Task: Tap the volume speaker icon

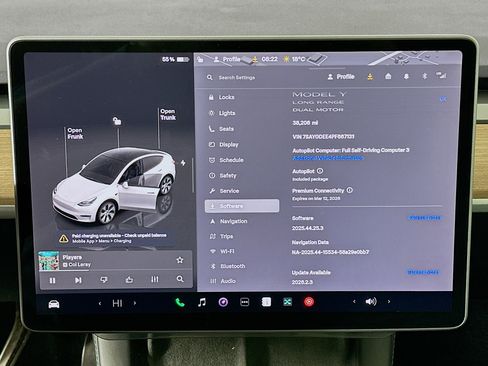Action: [x=371, y=302]
